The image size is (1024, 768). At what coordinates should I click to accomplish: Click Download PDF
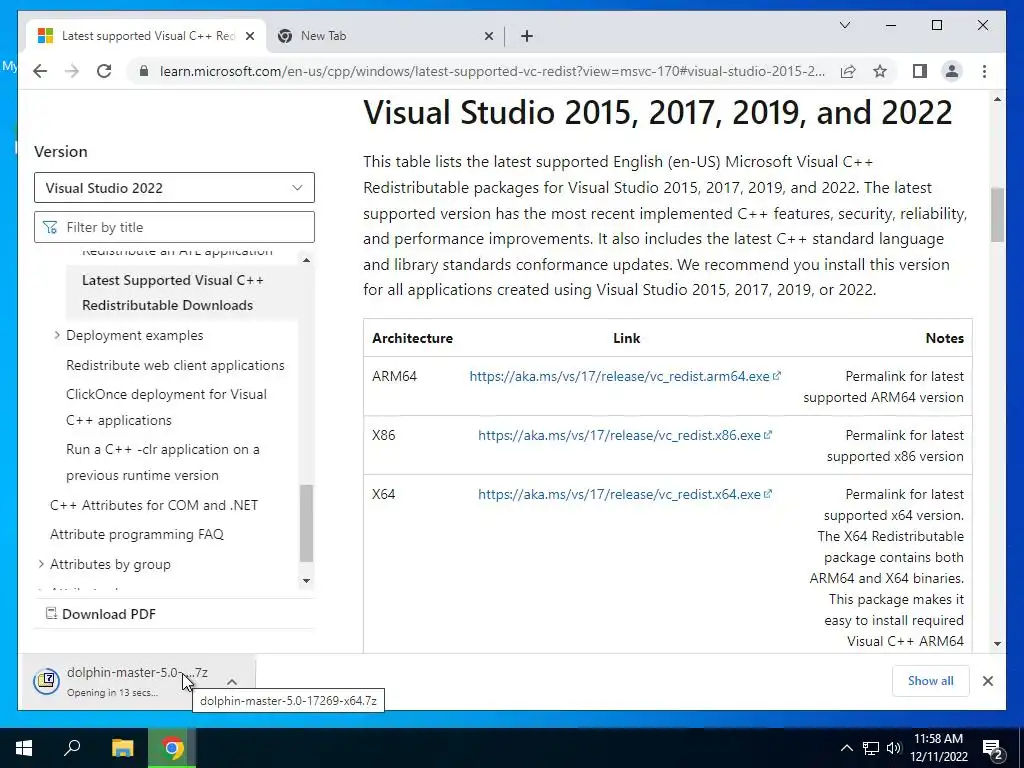pos(101,614)
